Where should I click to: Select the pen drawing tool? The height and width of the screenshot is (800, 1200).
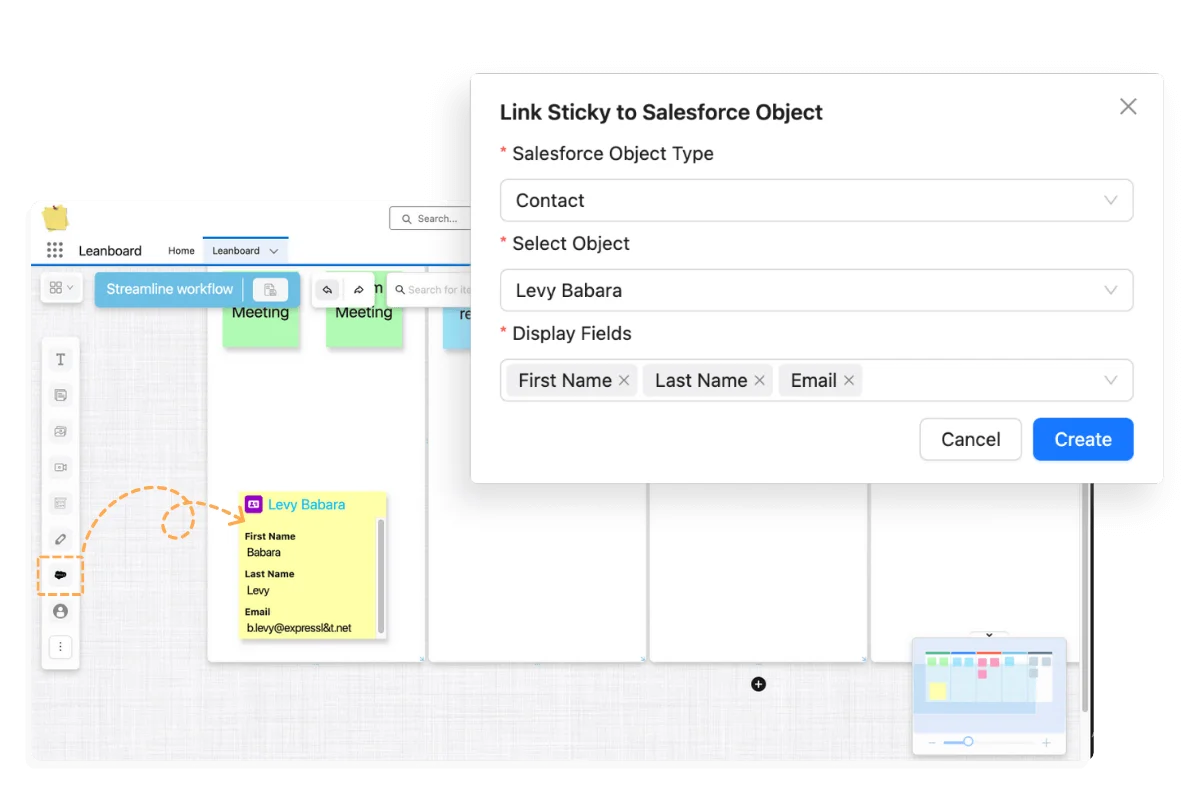(x=60, y=539)
